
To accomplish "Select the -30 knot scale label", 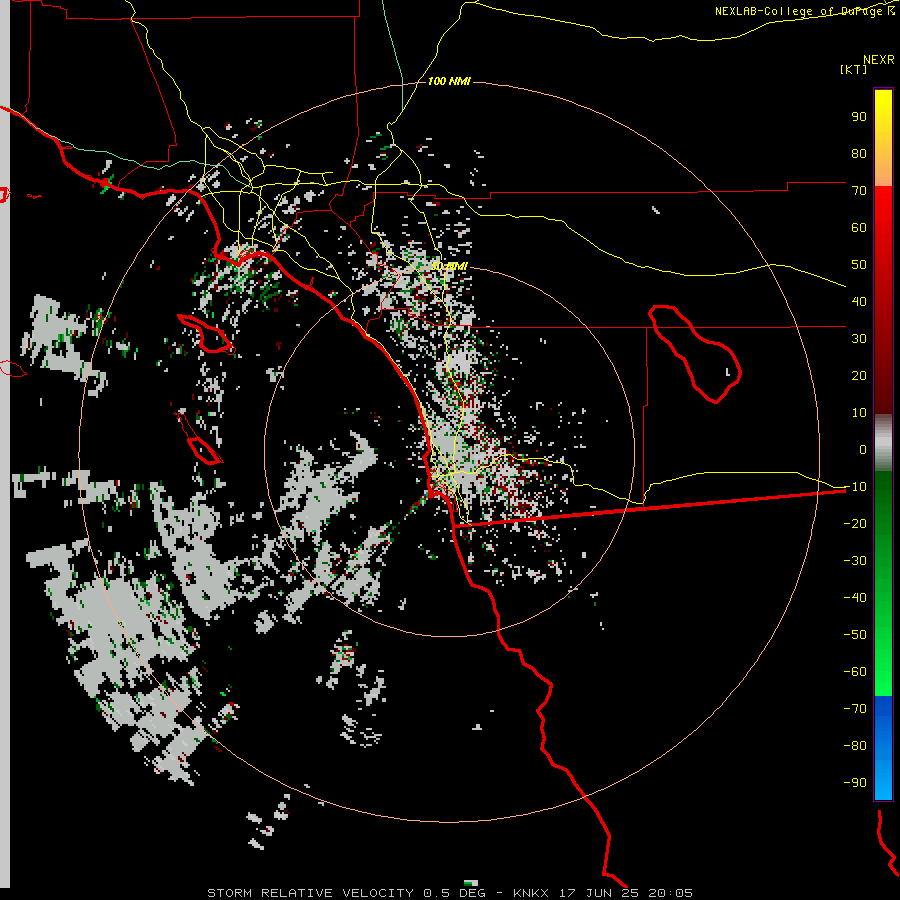I will pyautogui.click(x=855, y=561).
